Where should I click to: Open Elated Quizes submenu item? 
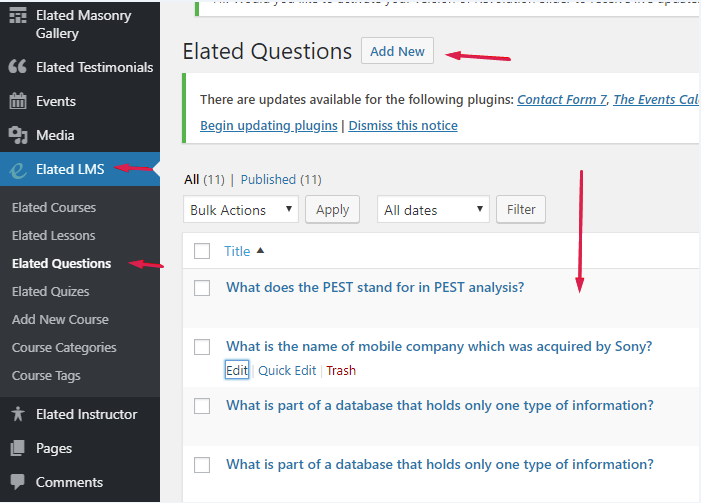50,291
